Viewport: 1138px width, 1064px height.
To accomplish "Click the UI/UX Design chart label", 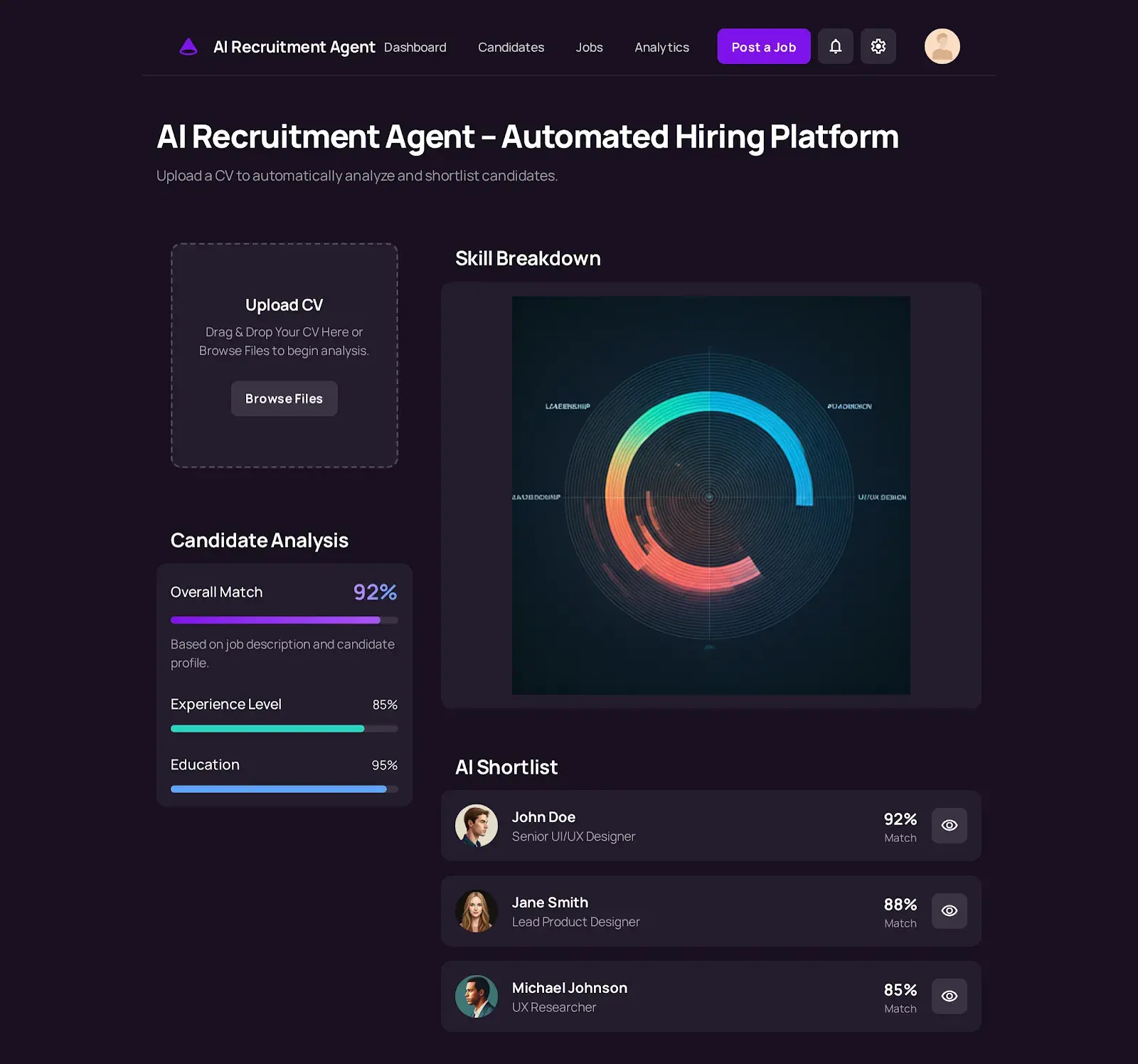I will tap(882, 497).
